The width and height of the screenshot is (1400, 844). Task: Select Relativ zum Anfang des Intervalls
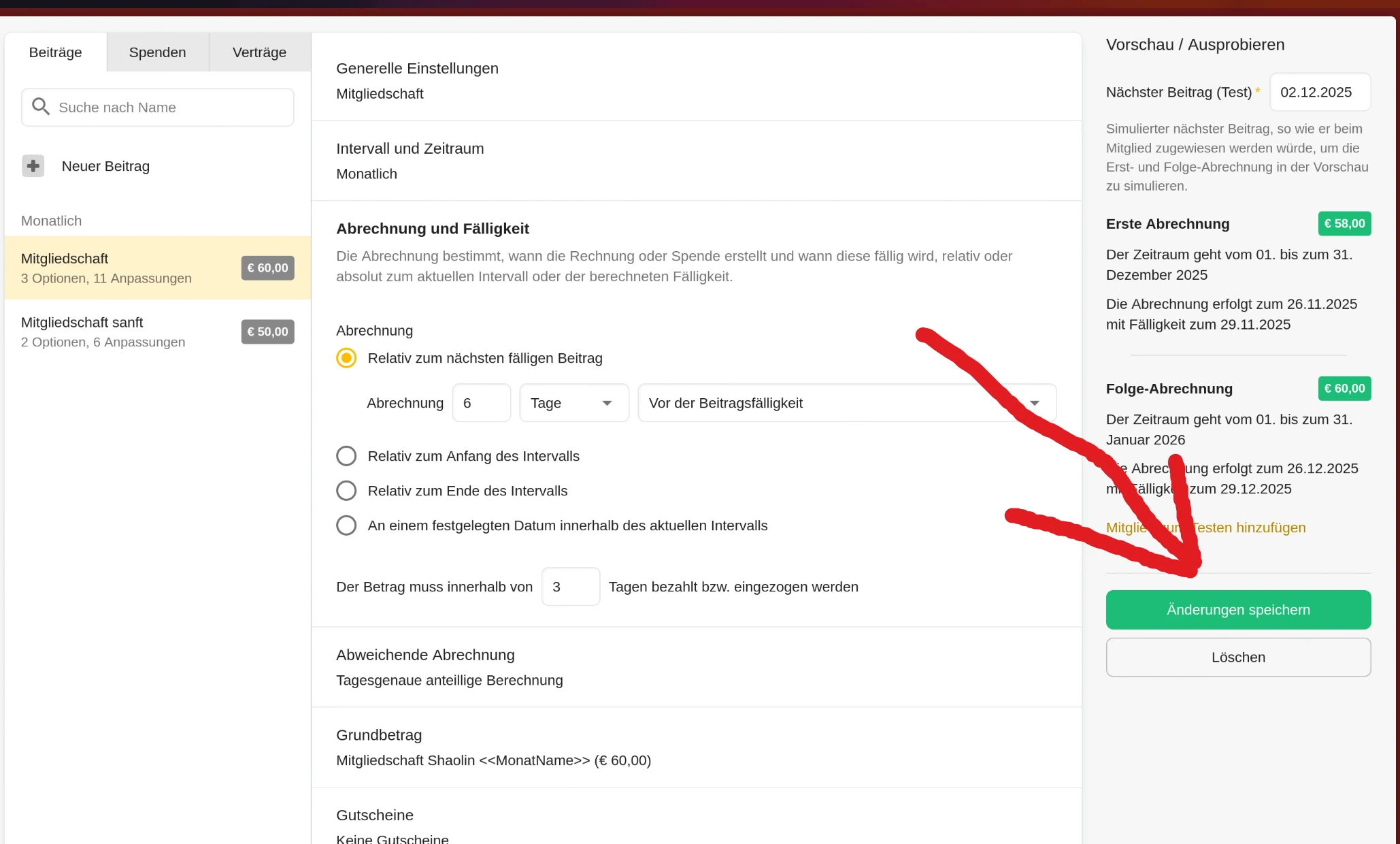[346, 456]
